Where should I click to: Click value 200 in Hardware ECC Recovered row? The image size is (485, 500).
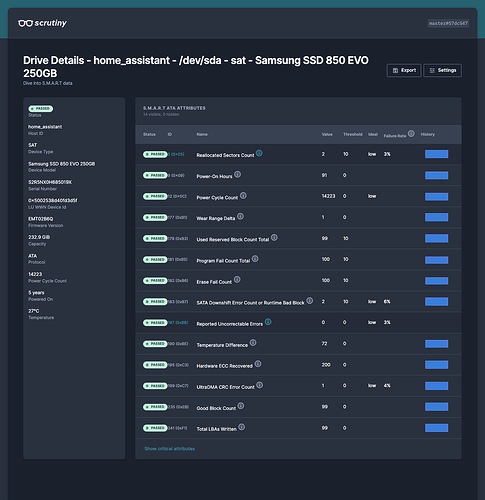point(326,365)
